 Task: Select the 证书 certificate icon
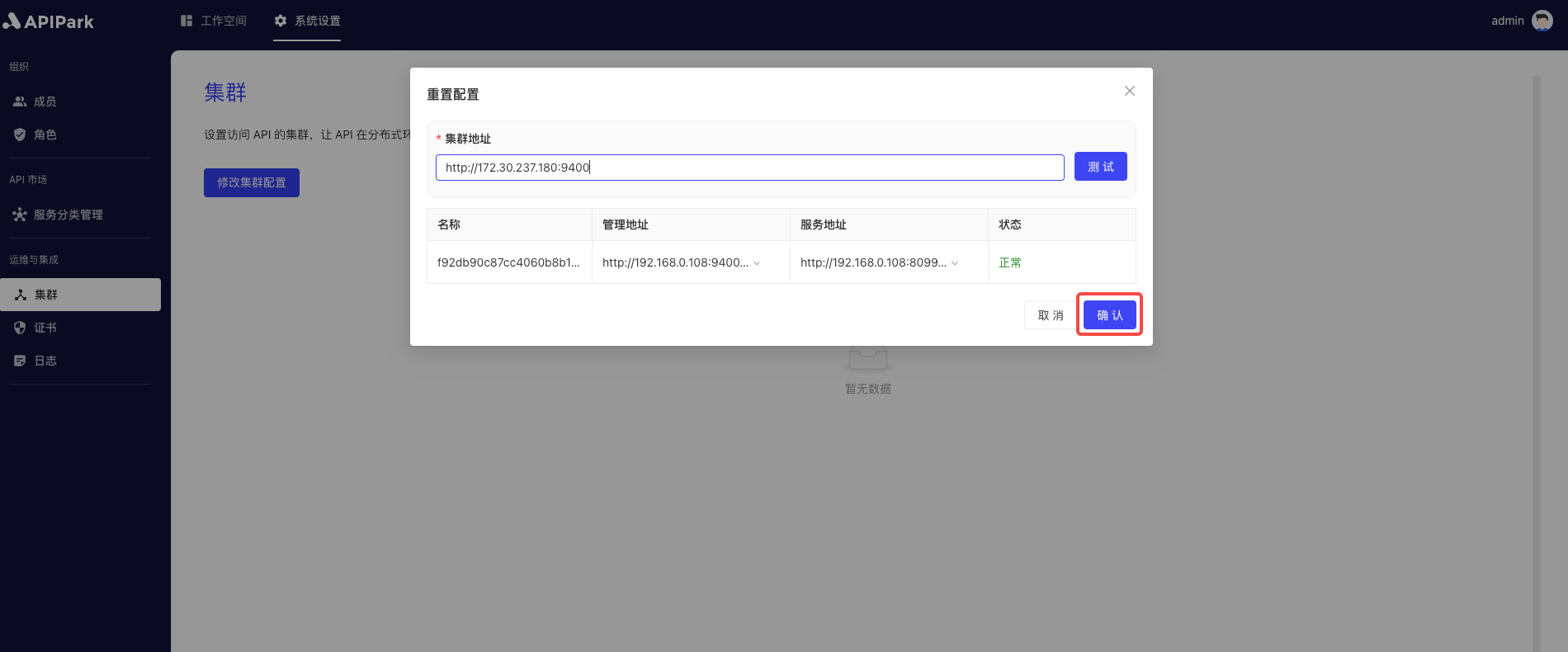tap(20, 328)
